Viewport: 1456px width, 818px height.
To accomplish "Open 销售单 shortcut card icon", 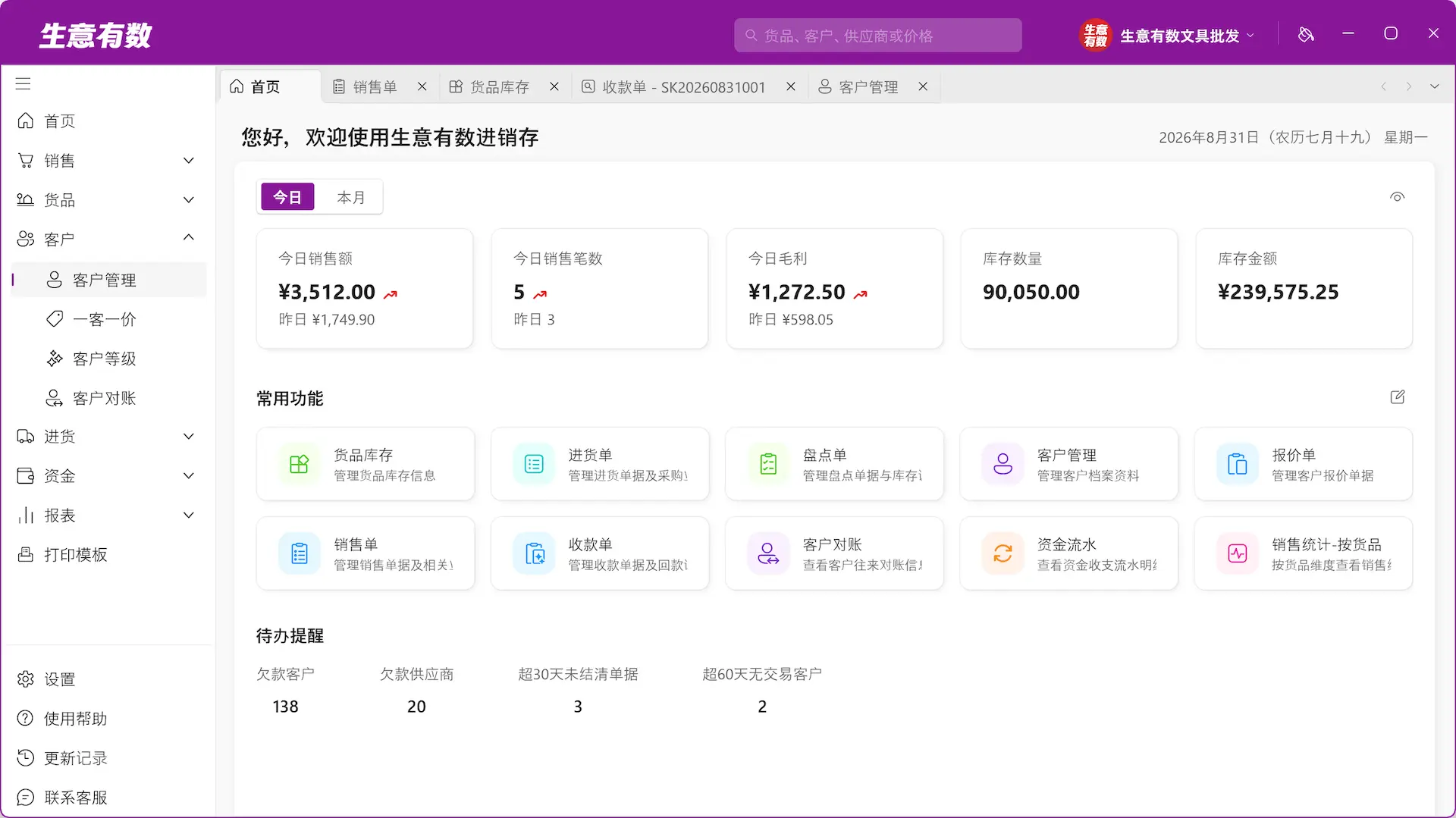I will click(300, 553).
